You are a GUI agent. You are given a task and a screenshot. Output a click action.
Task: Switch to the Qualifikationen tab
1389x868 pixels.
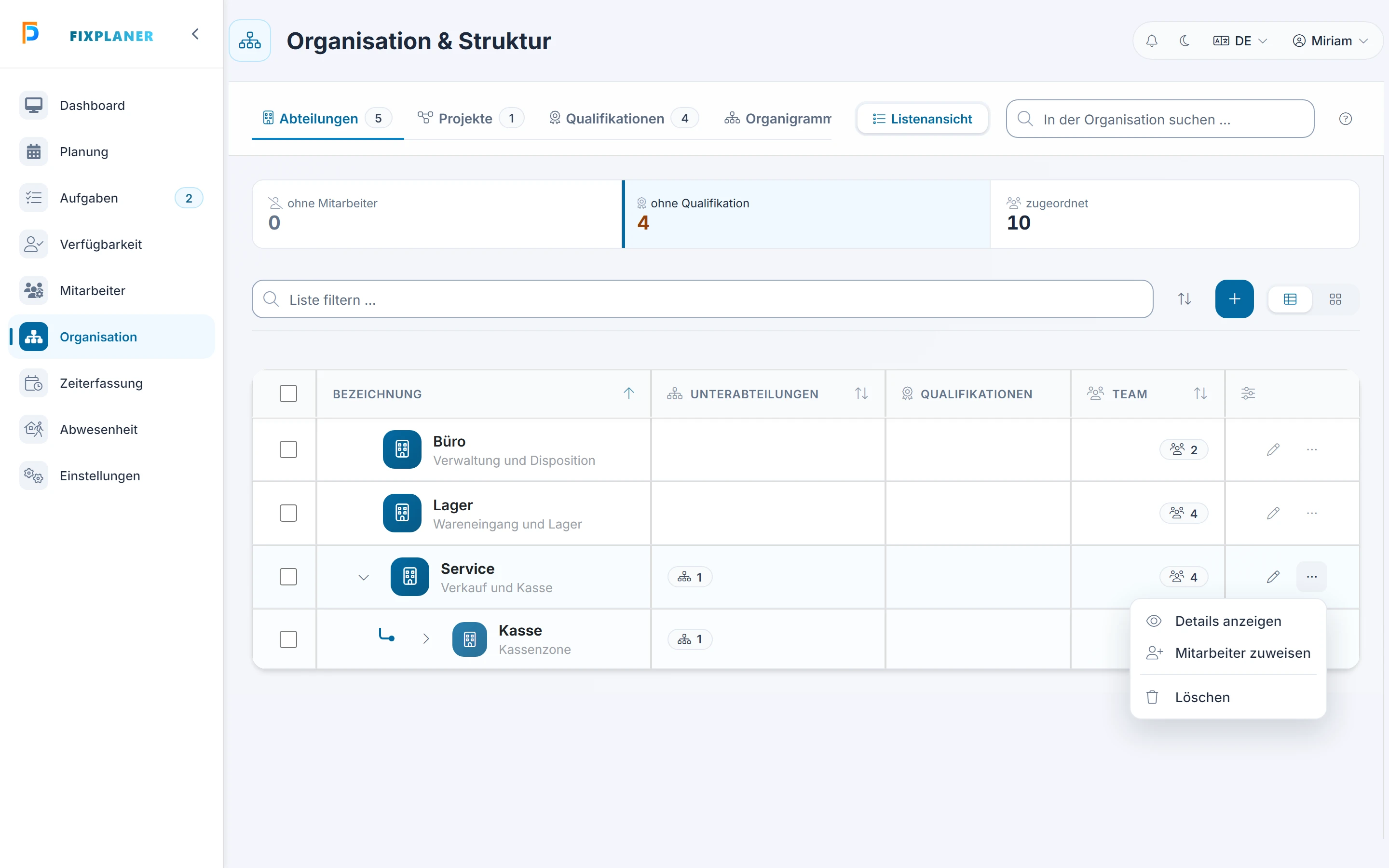tap(623, 119)
